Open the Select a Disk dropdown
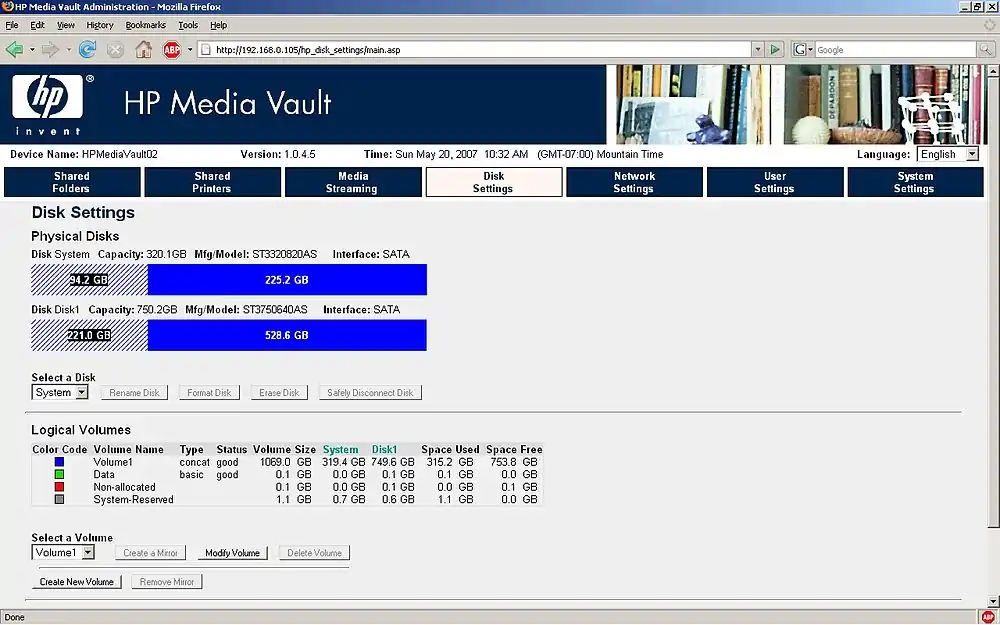 coord(61,393)
